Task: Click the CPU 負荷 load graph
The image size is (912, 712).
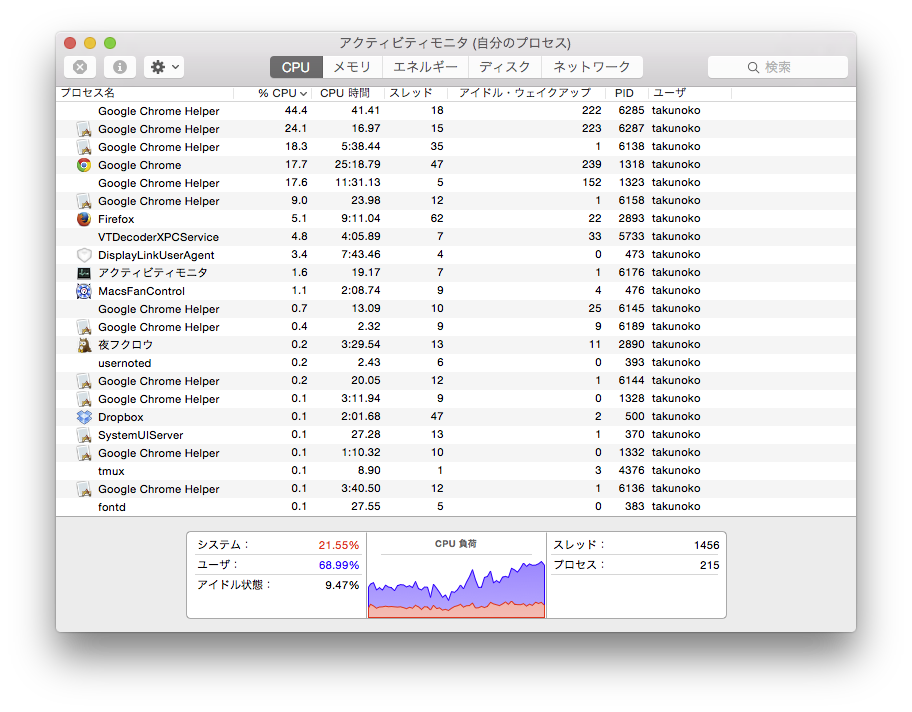Action: pos(457,589)
